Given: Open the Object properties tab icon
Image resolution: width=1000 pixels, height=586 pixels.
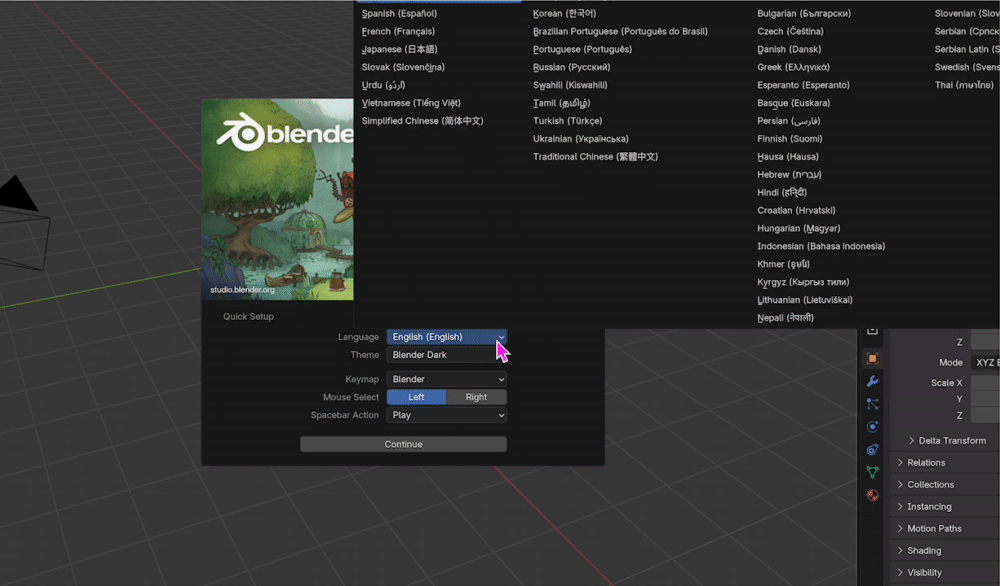Looking at the screenshot, I should (x=872, y=358).
